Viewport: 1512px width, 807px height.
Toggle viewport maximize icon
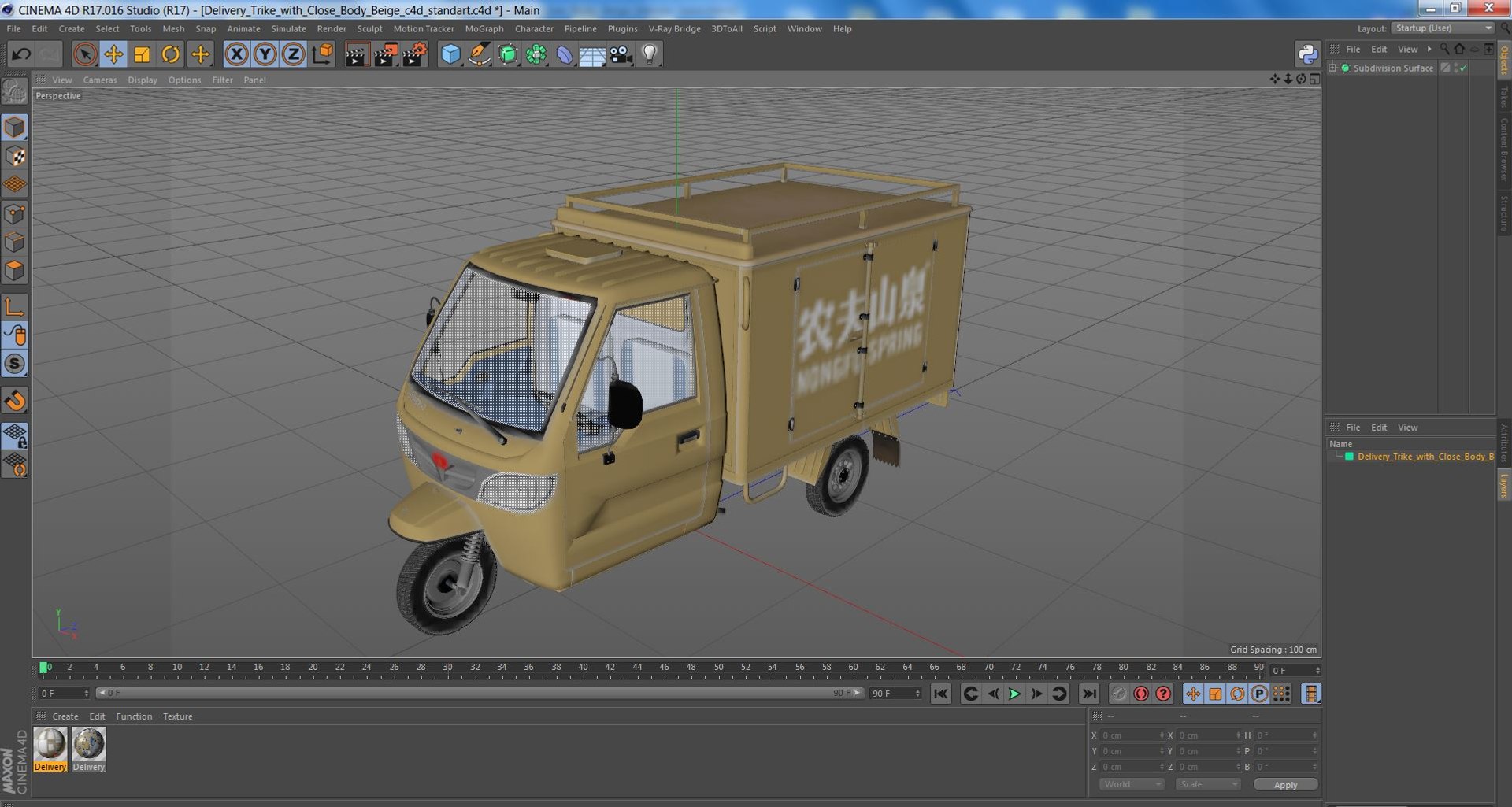1314,79
